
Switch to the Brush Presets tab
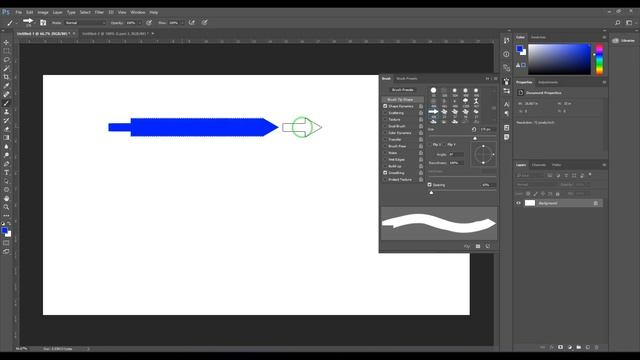click(407, 78)
